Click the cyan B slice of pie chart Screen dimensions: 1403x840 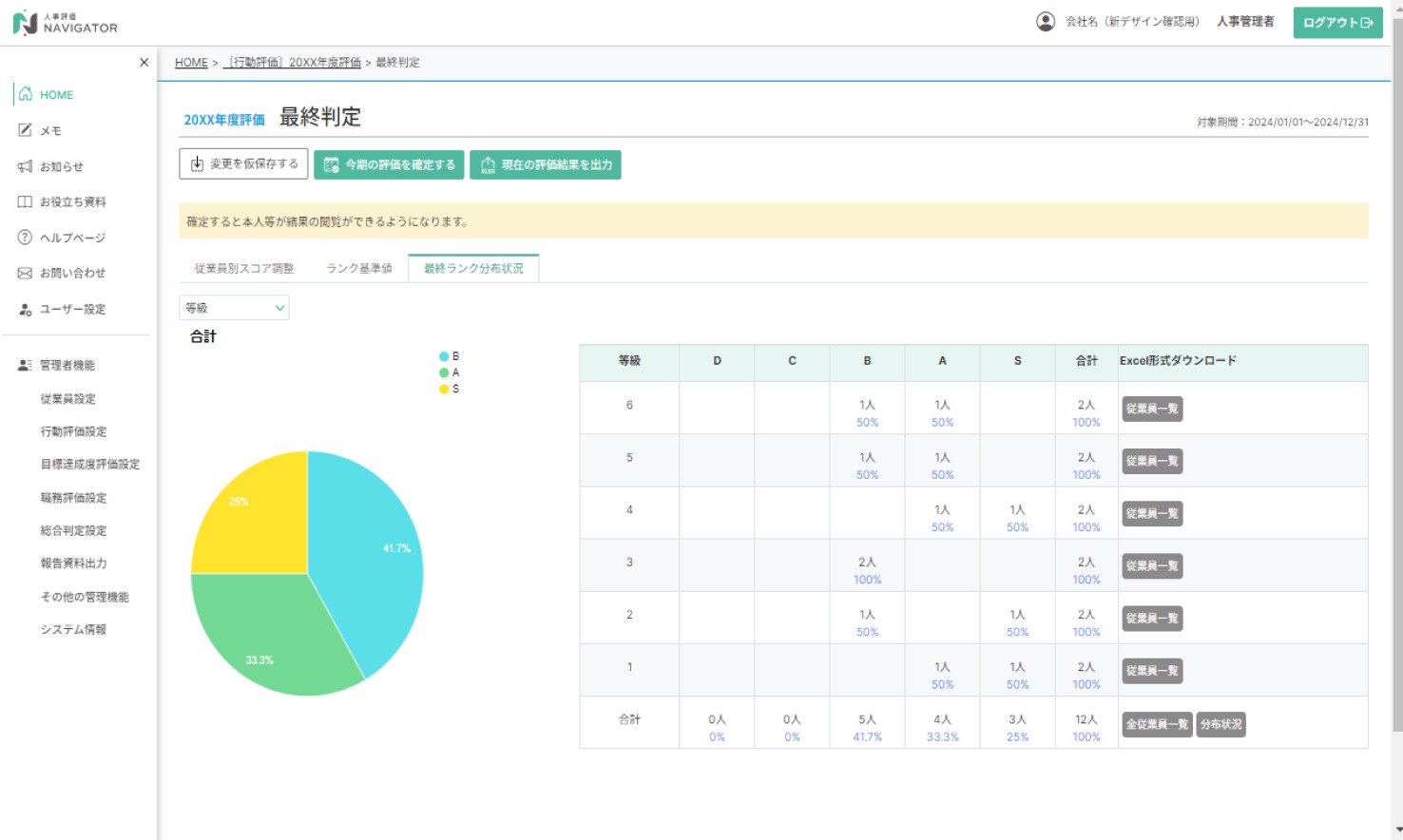click(x=371, y=561)
